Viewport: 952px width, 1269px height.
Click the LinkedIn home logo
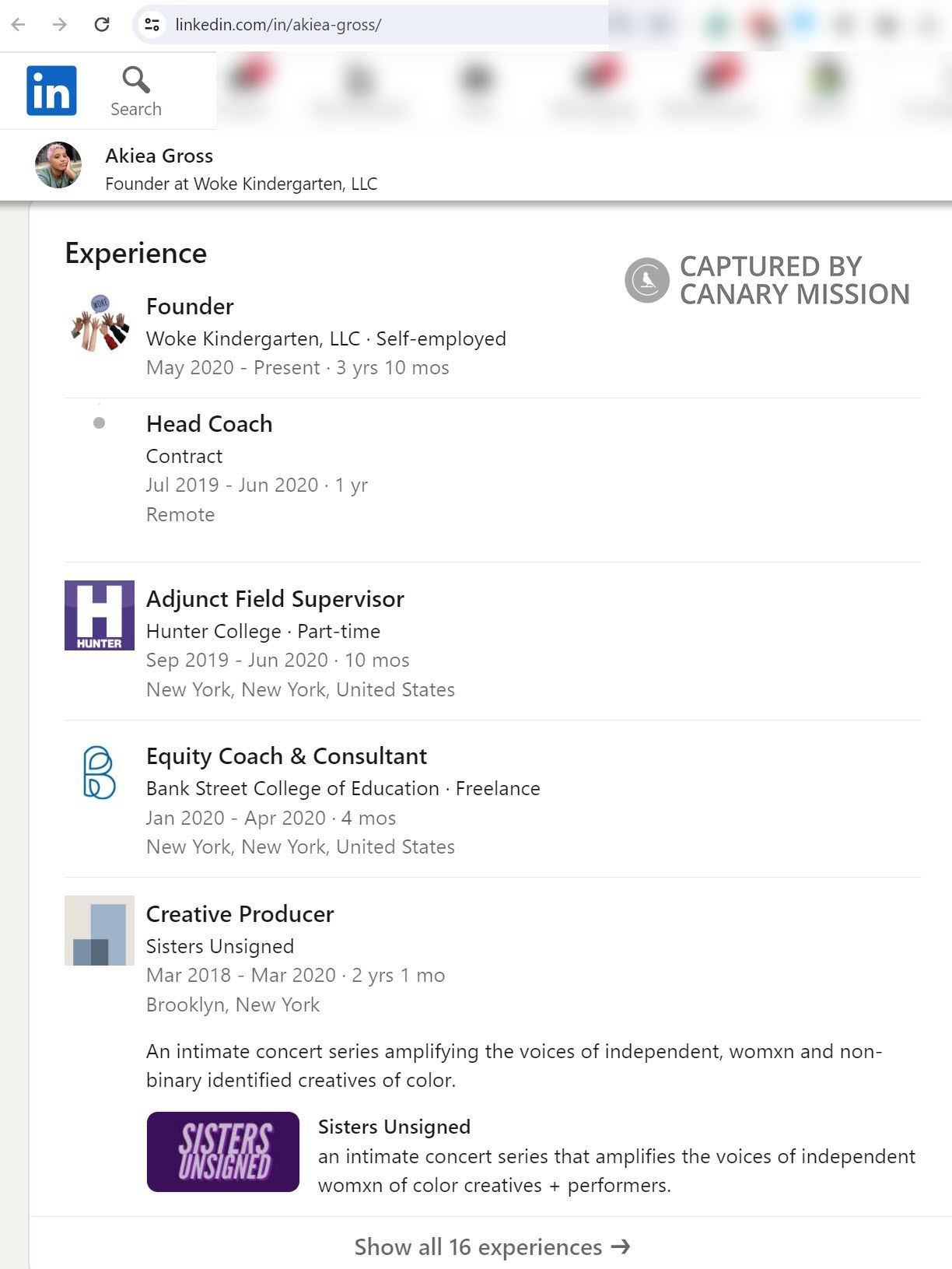51,89
